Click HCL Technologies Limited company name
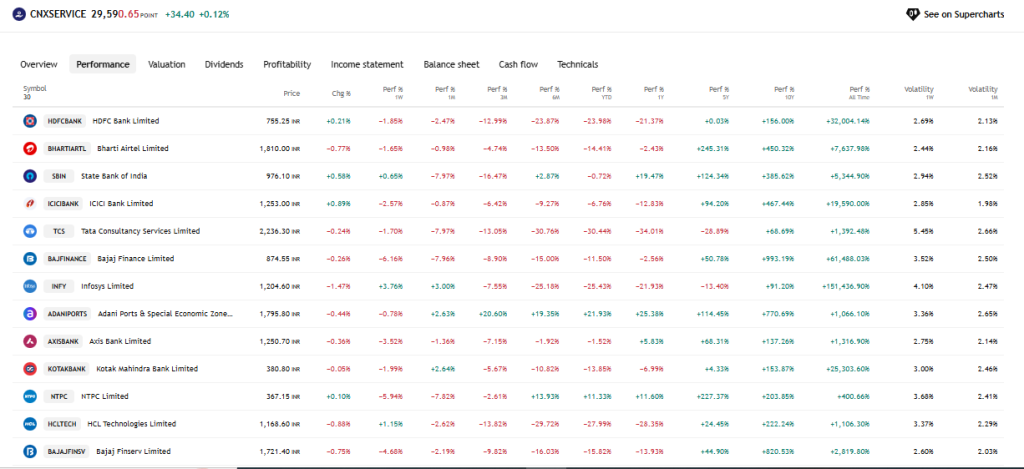This screenshot has width=1024, height=469. [131, 424]
